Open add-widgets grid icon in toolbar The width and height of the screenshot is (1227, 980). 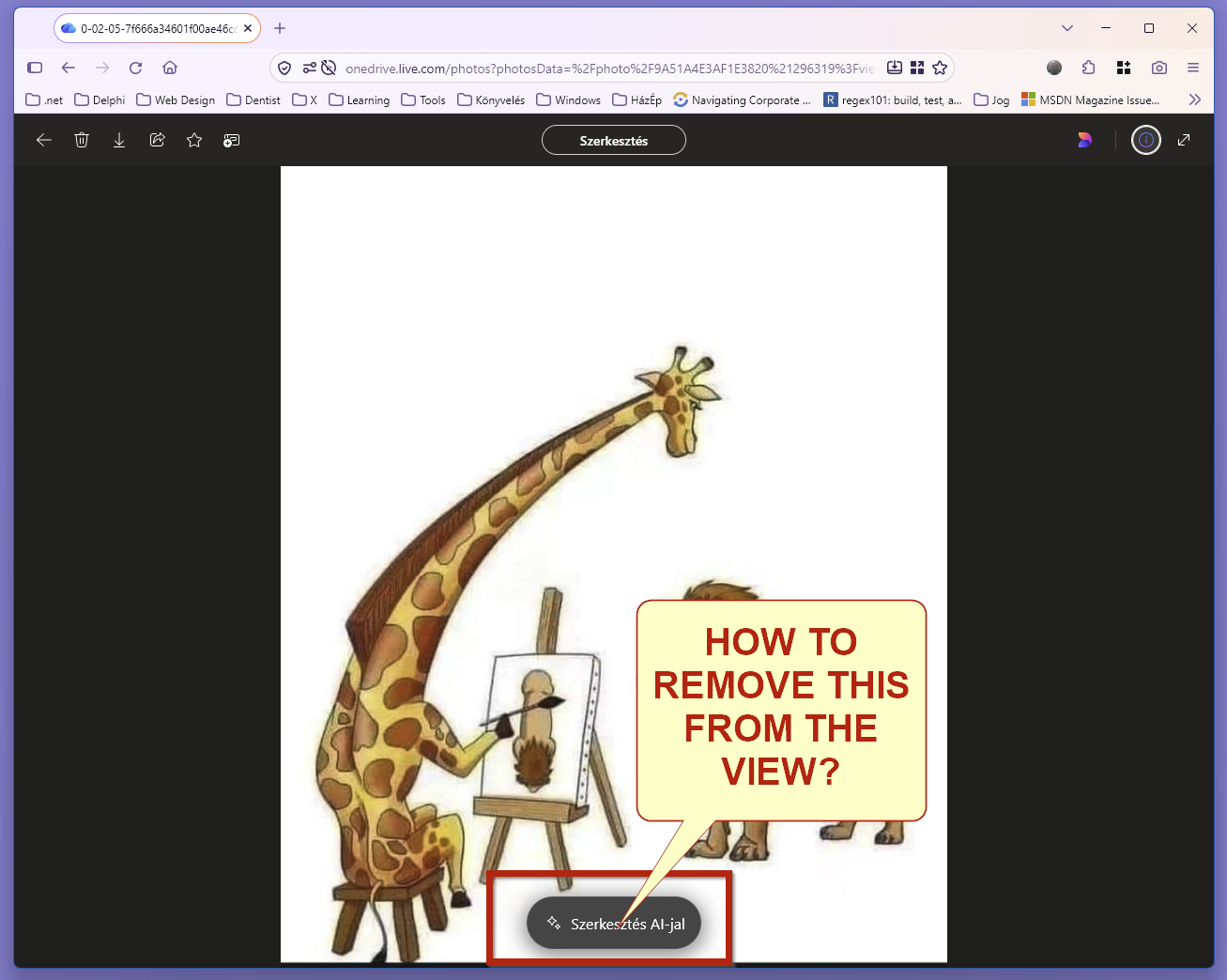click(x=1124, y=68)
